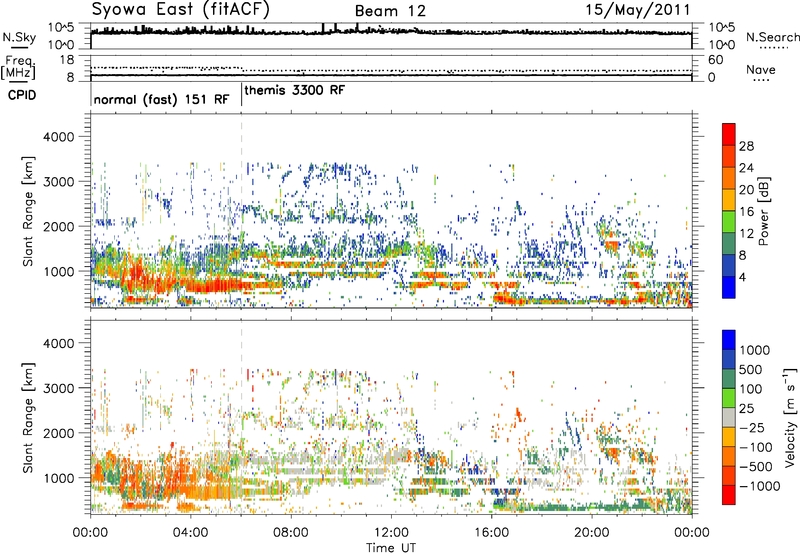
Task: Click the 20:00 time tick label
Action: point(591,533)
